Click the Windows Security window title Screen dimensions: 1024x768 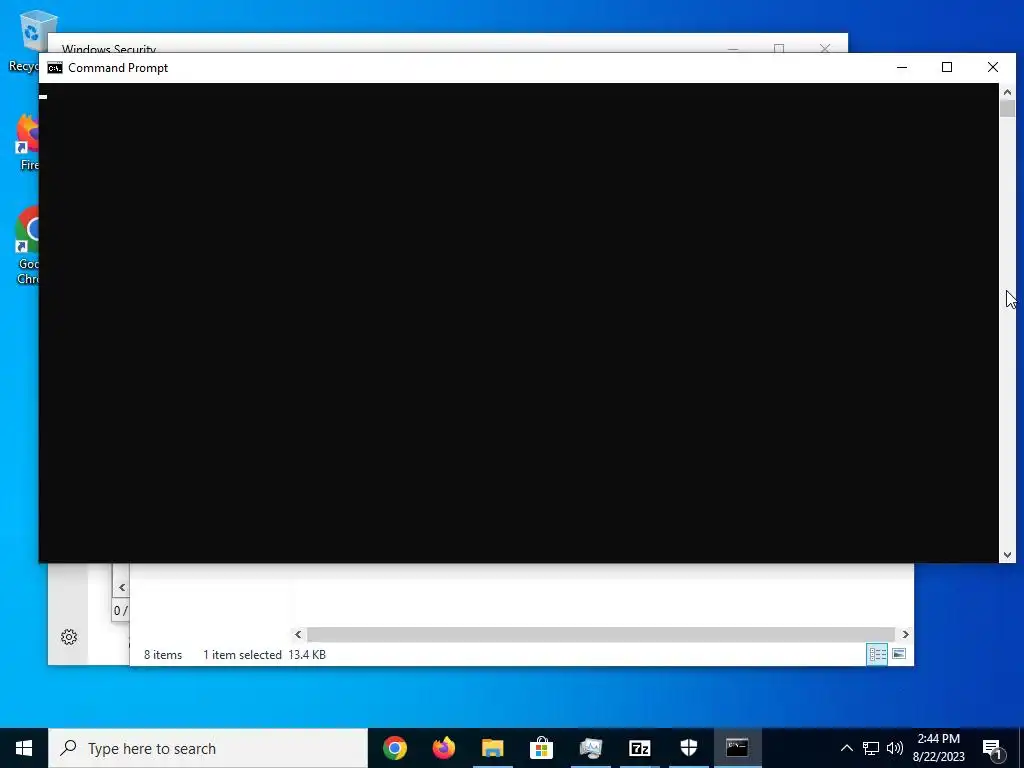click(108, 48)
